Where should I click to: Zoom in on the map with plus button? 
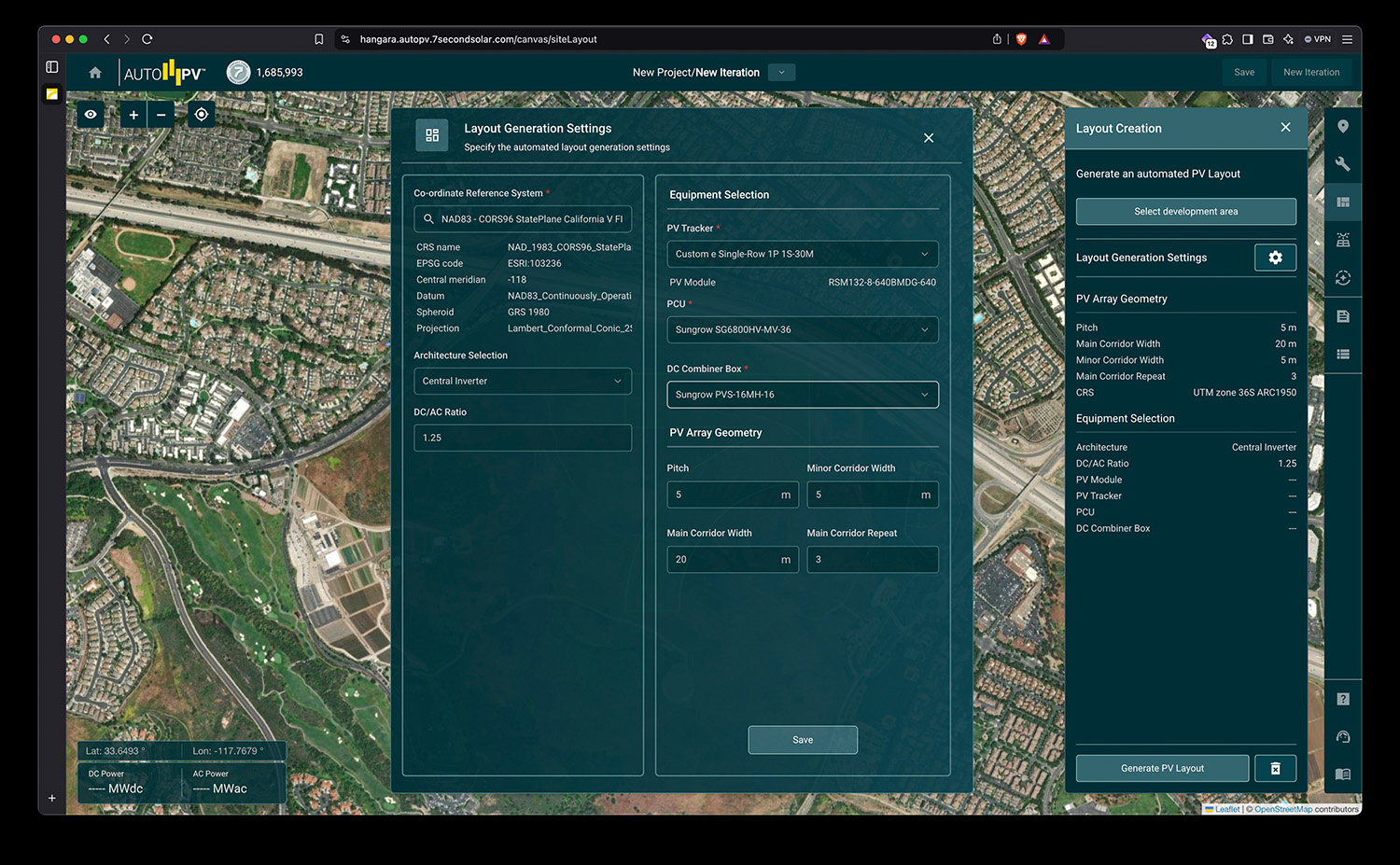(133, 115)
